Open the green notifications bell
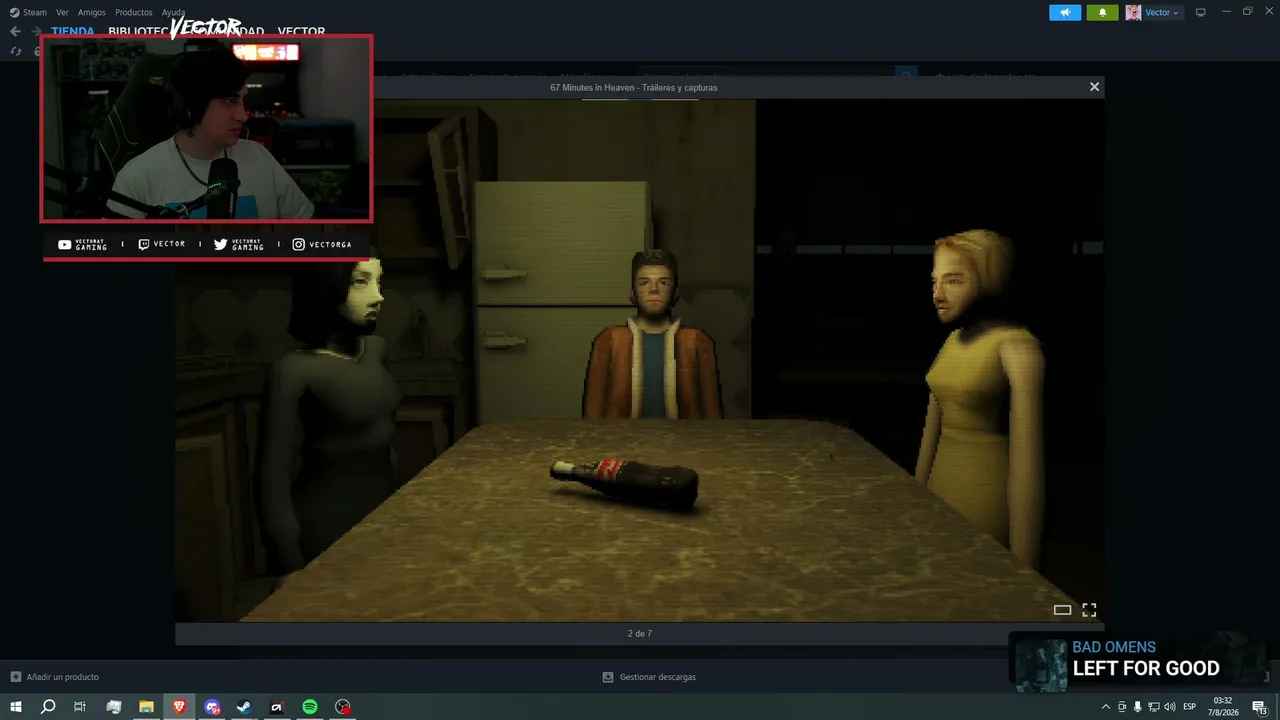 [x=1102, y=13]
